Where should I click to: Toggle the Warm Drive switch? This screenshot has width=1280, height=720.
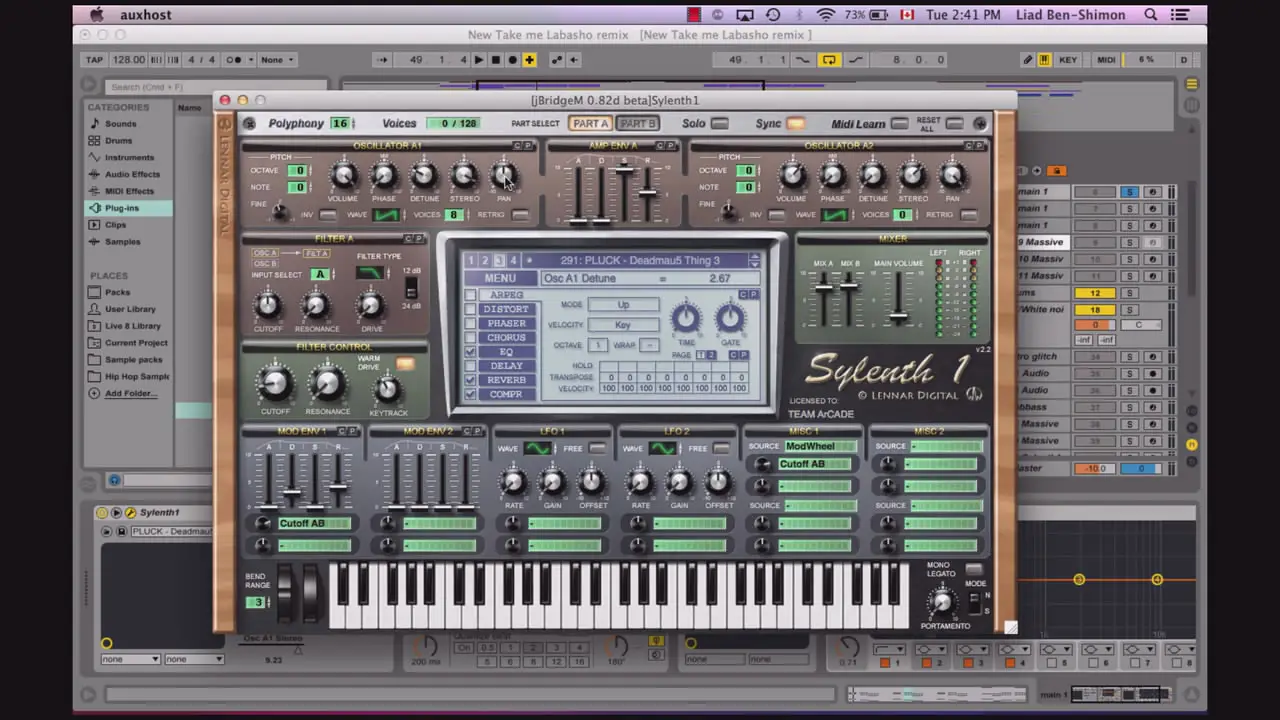[405, 364]
